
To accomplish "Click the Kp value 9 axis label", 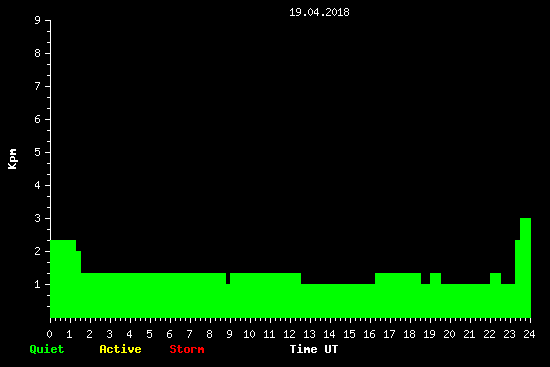I will click(38, 20).
